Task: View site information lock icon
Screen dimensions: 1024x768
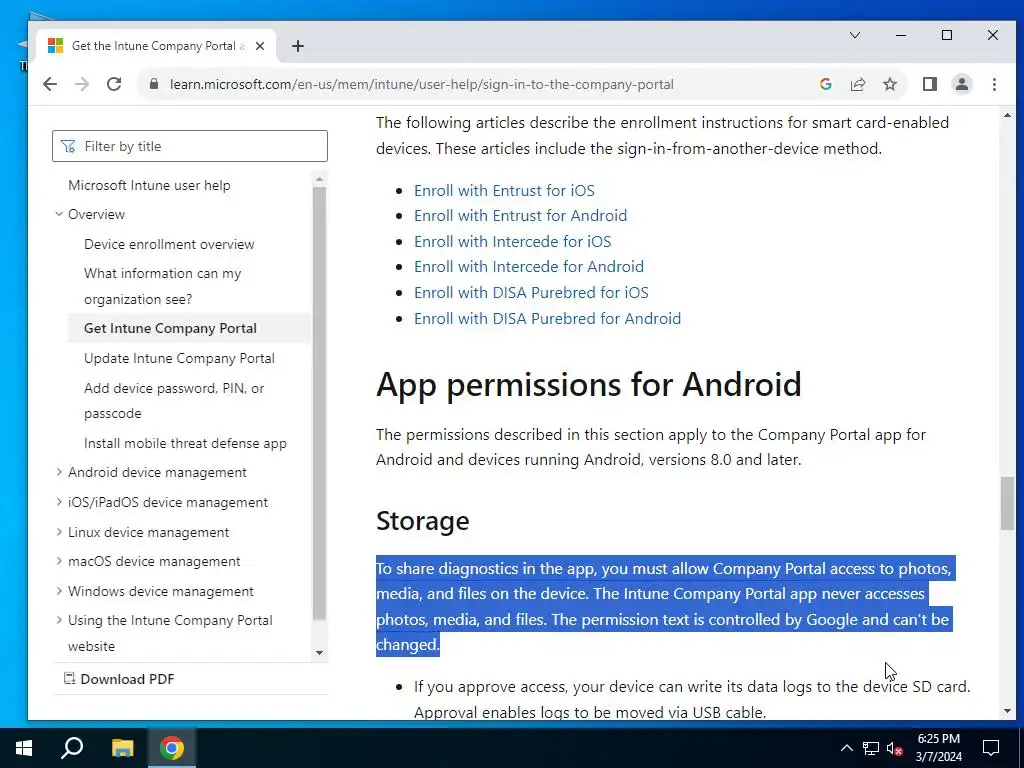Action: click(x=153, y=84)
